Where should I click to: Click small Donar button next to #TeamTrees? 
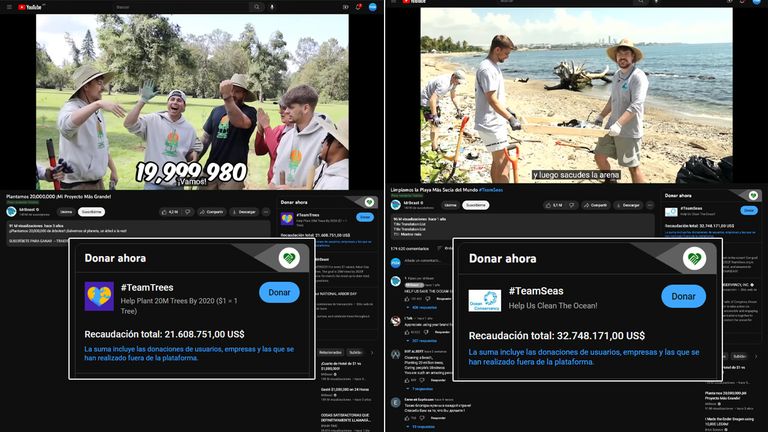(365, 217)
